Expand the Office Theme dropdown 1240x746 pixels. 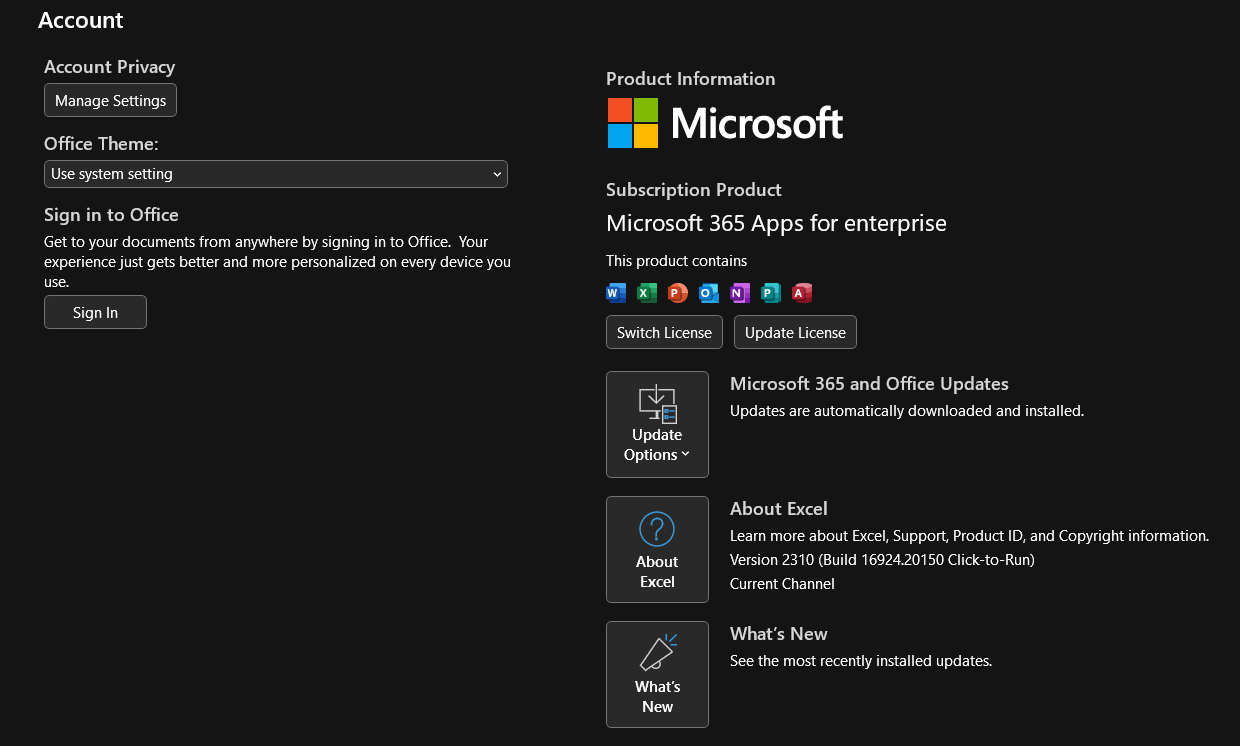point(276,174)
